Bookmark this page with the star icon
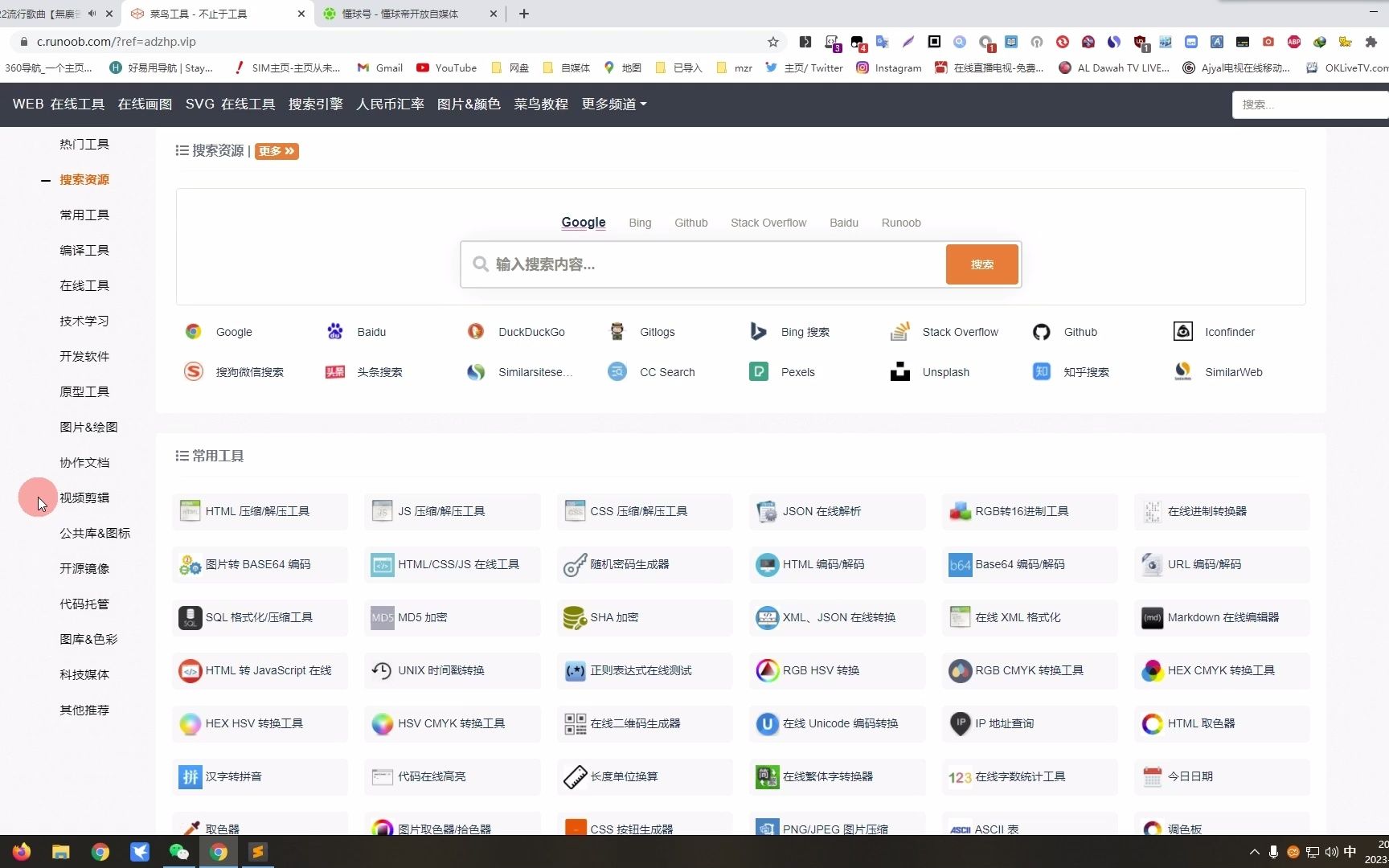Image resolution: width=1389 pixels, height=868 pixels. click(x=772, y=42)
